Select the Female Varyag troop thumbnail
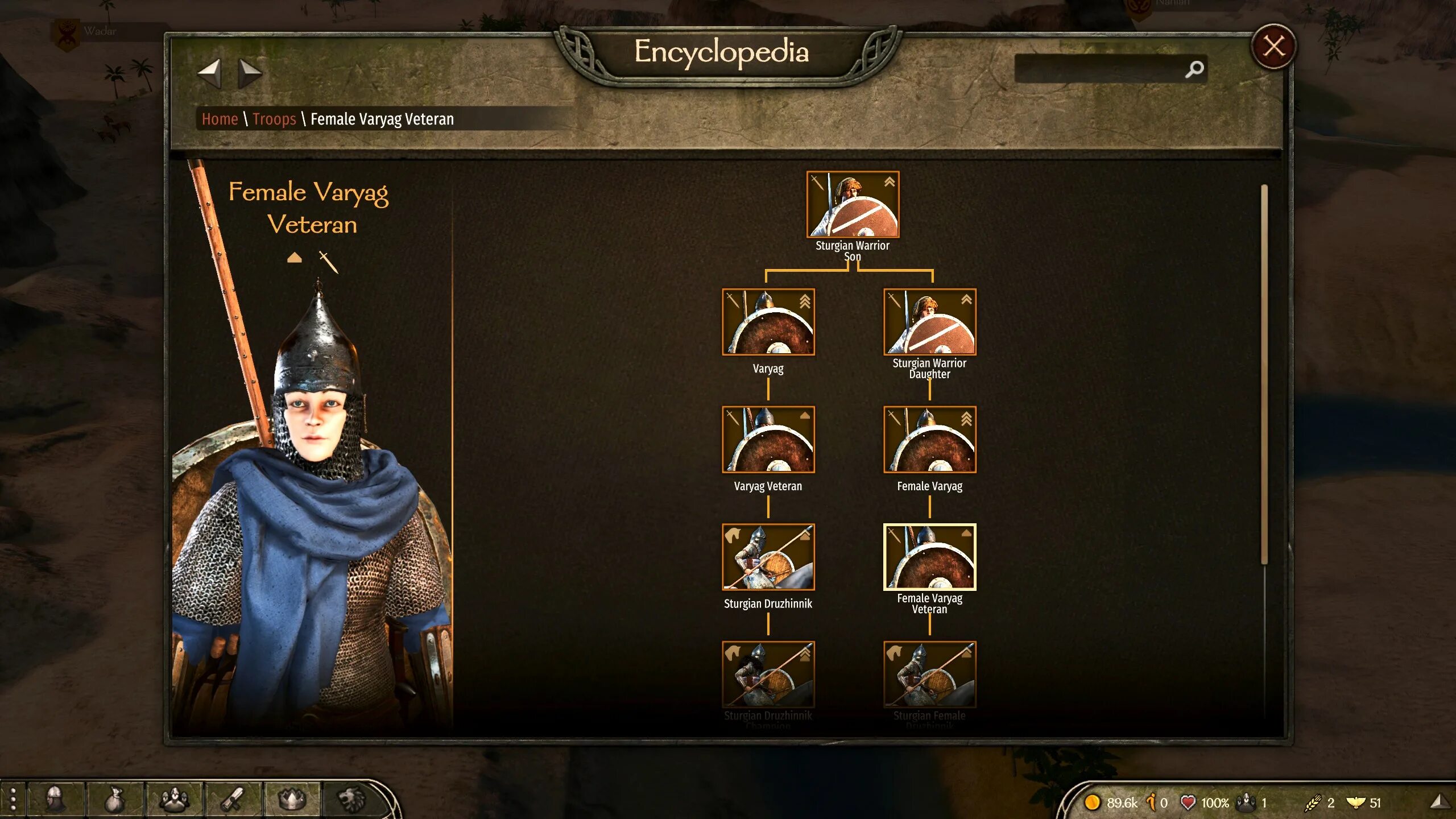The width and height of the screenshot is (1456, 819). (929, 439)
